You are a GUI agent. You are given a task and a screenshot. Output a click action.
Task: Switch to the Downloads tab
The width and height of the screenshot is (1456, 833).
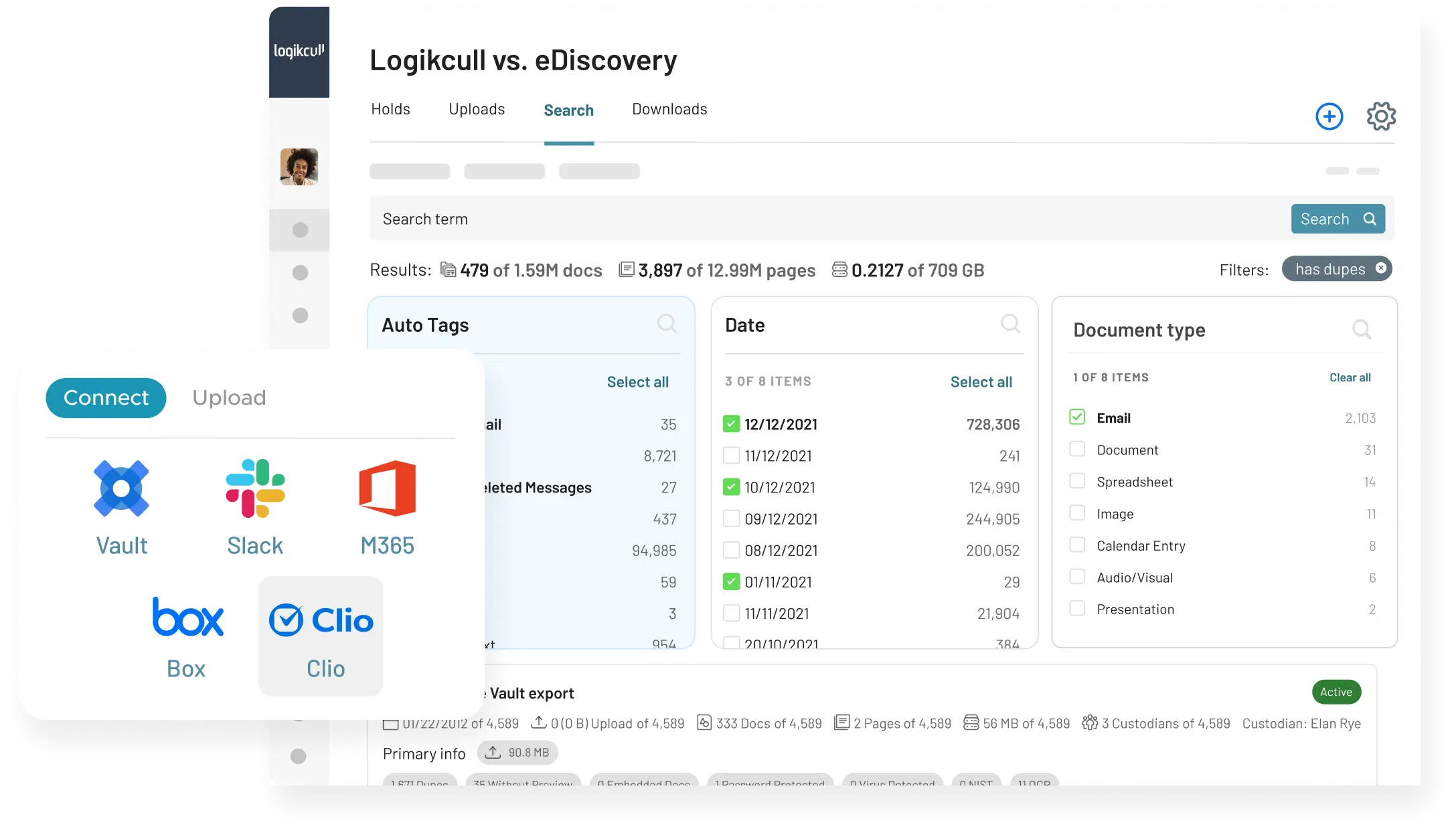tap(669, 109)
